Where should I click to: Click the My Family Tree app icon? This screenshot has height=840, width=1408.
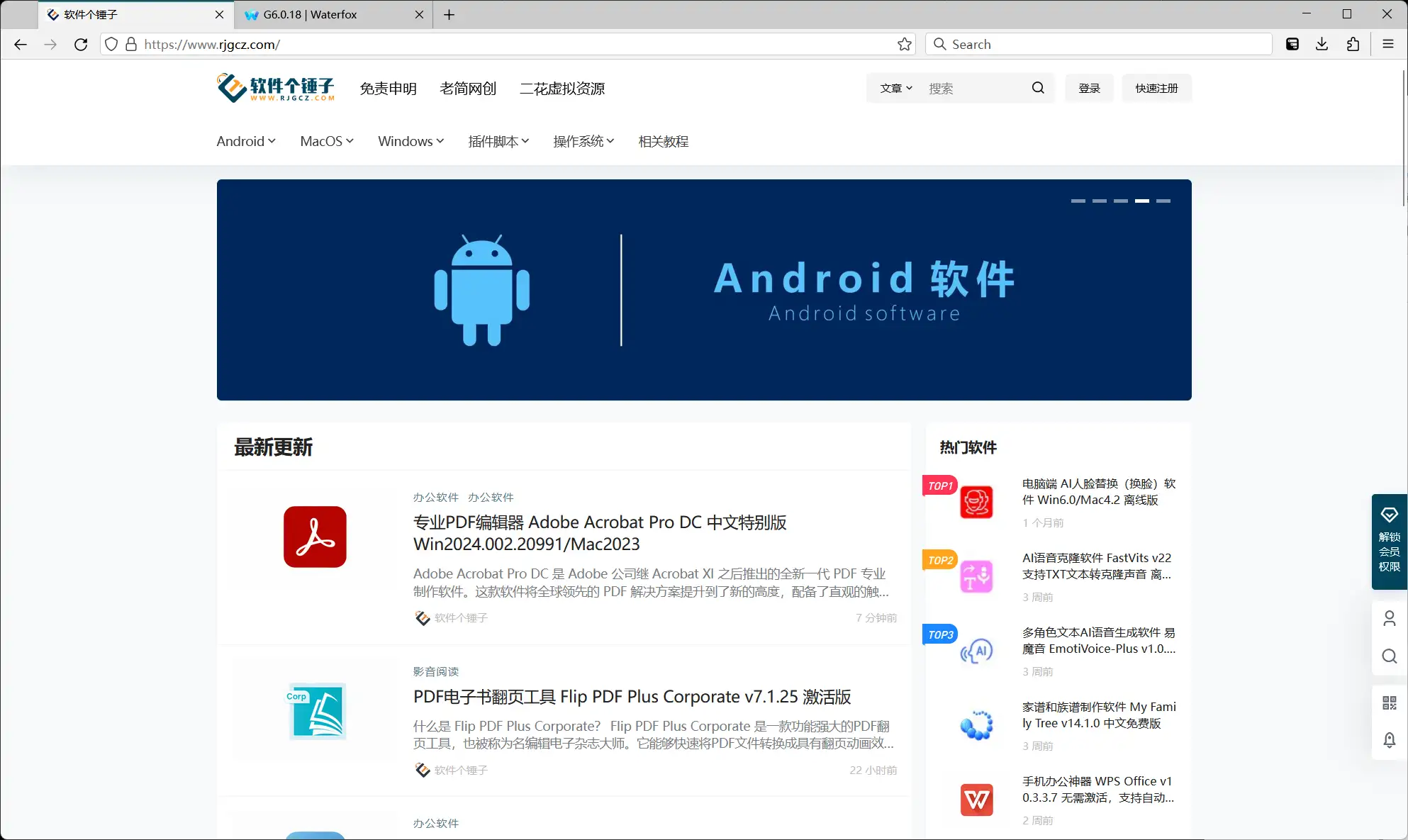point(976,726)
